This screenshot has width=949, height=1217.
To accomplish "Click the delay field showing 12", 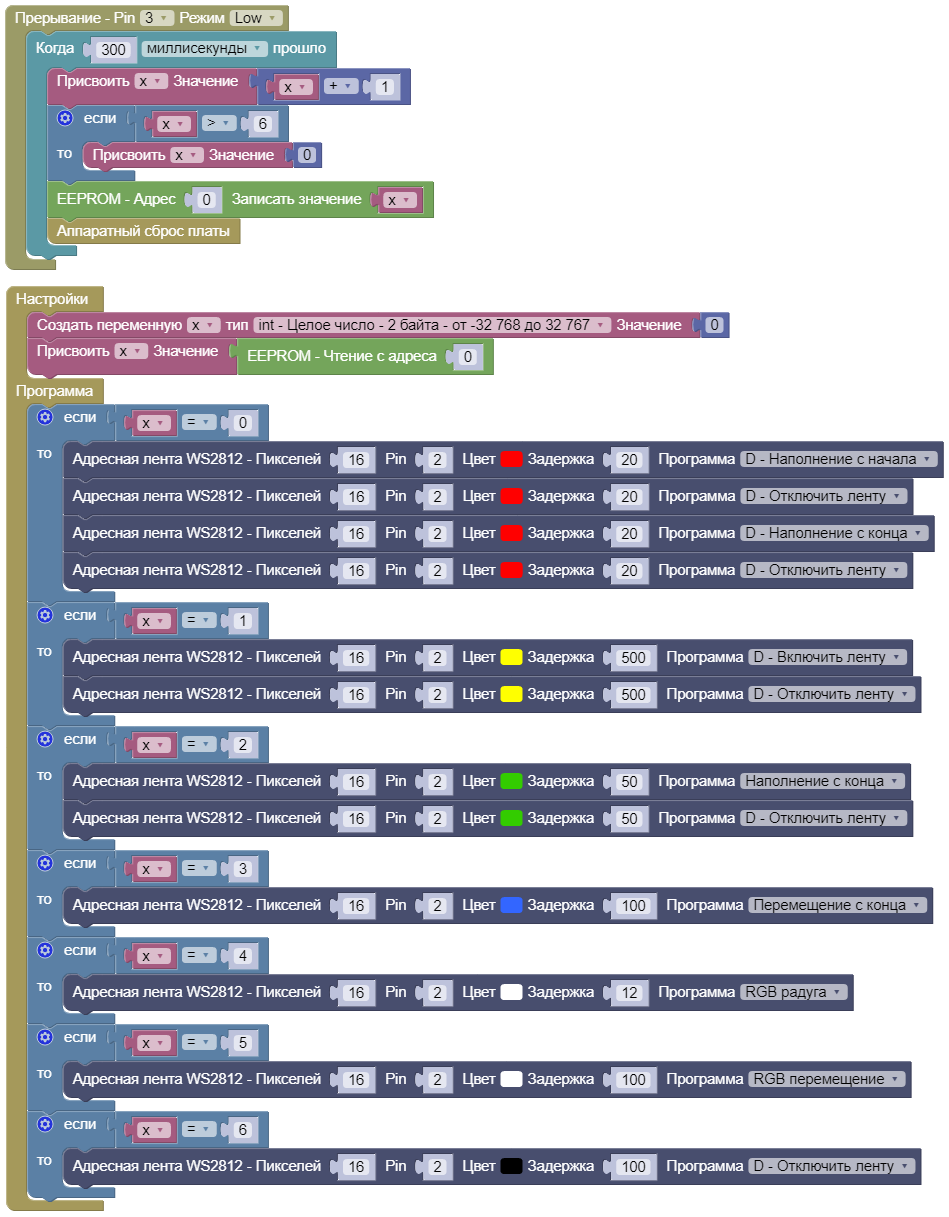I will click(x=629, y=993).
